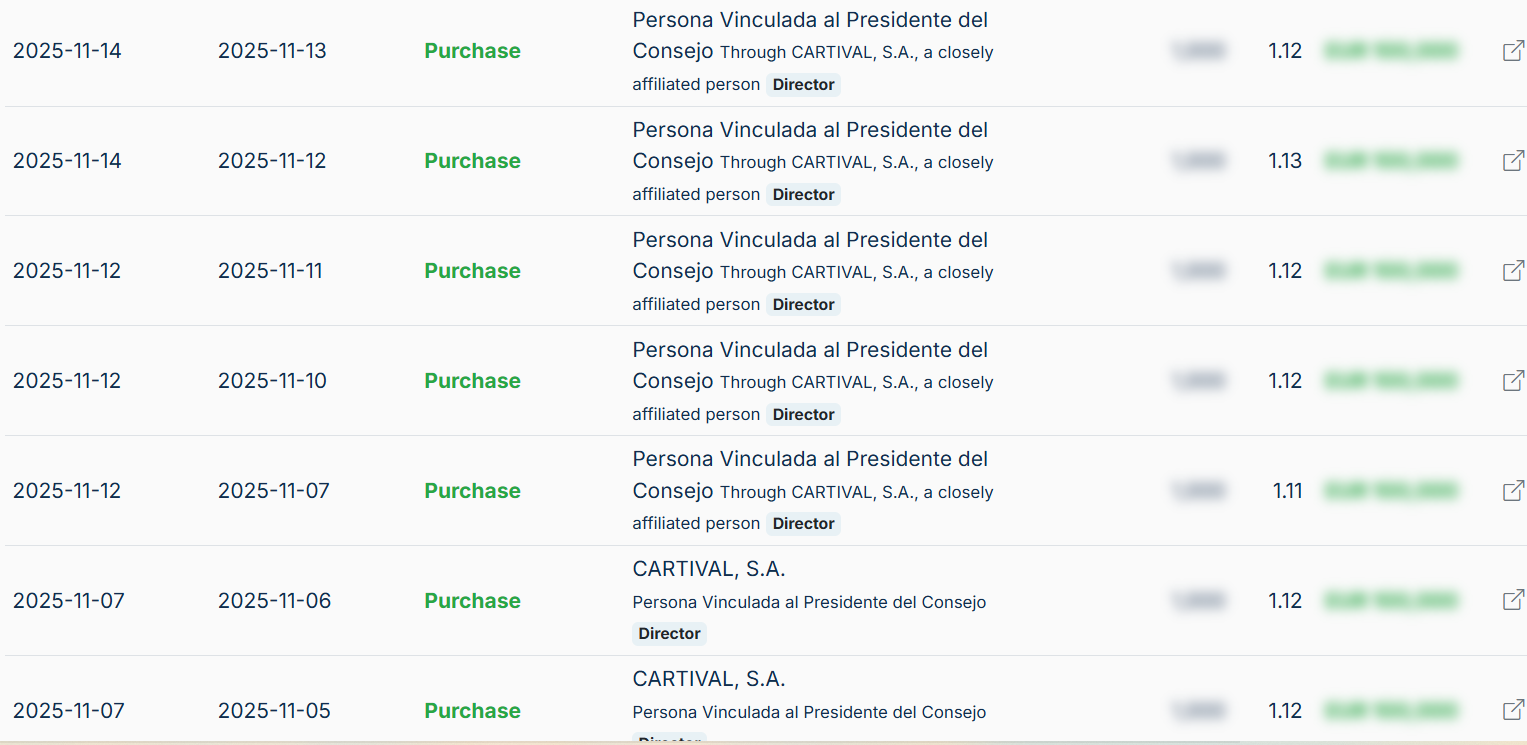
Task: Open external link for 2025-11-11 purchase
Action: pos(1513,271)
